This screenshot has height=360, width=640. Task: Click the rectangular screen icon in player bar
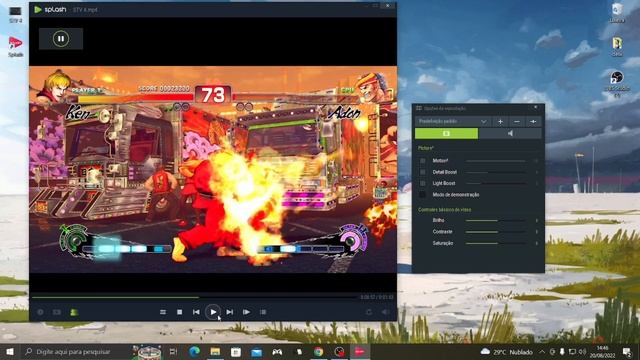click(57, 312)
